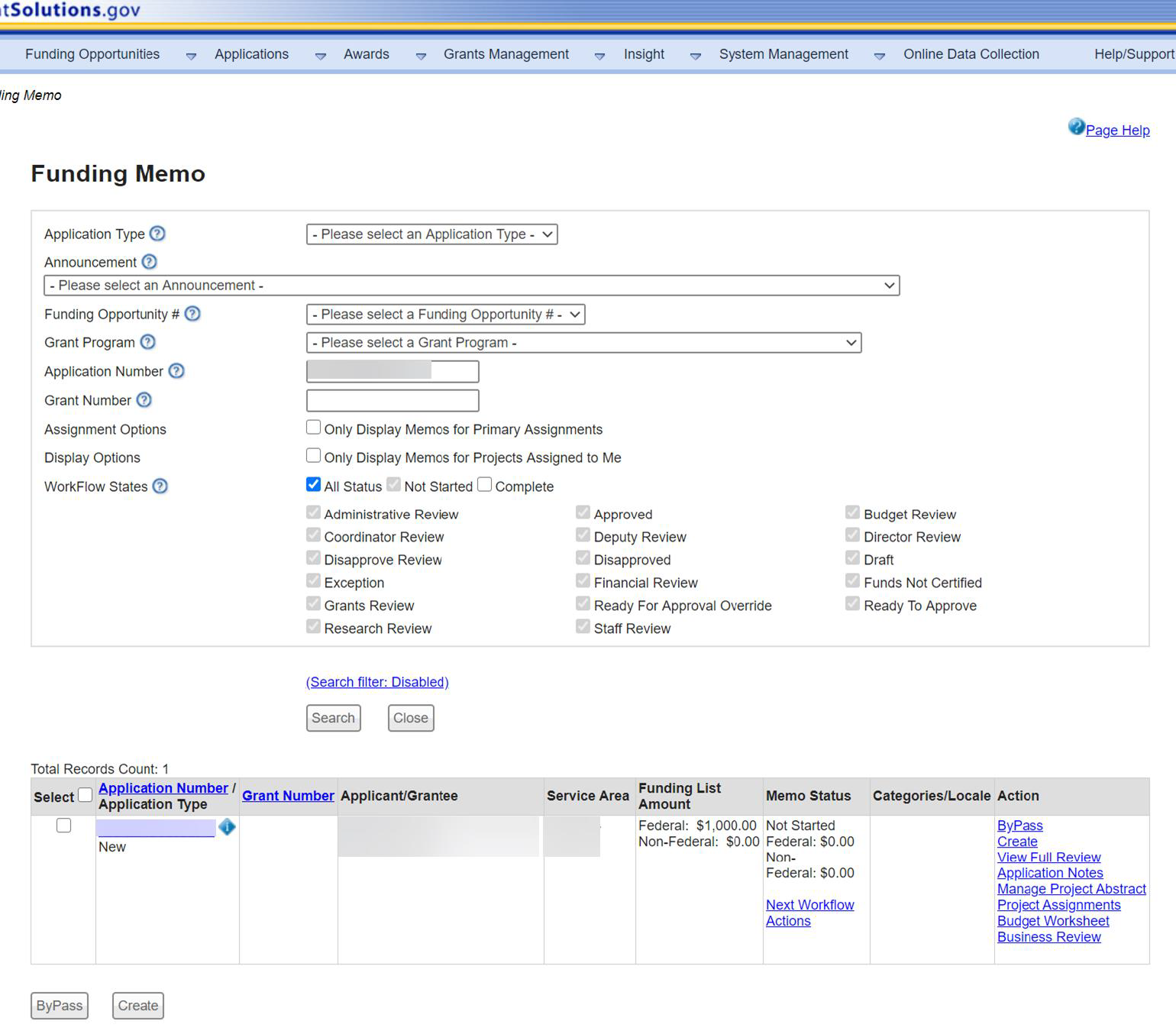The width and height of the screenshot is (1176, 1034).
Task: Tick the Complete workflow state checkbox
Action: tap(484, 485)
